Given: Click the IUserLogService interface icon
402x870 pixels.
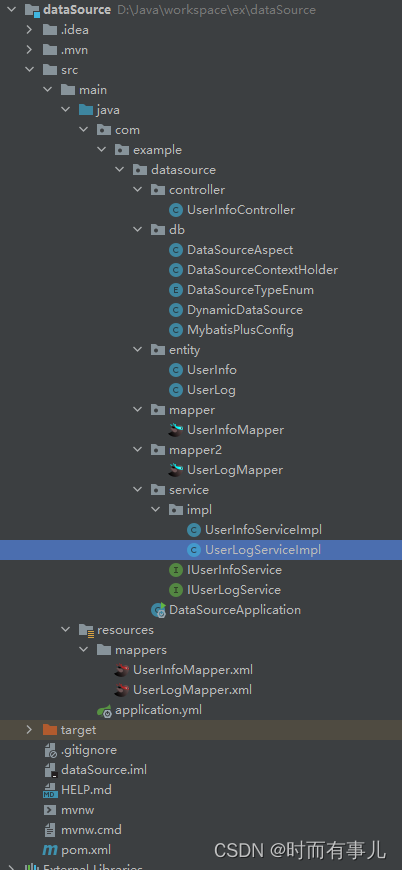Looking at the screenshot, I should 176,590.
